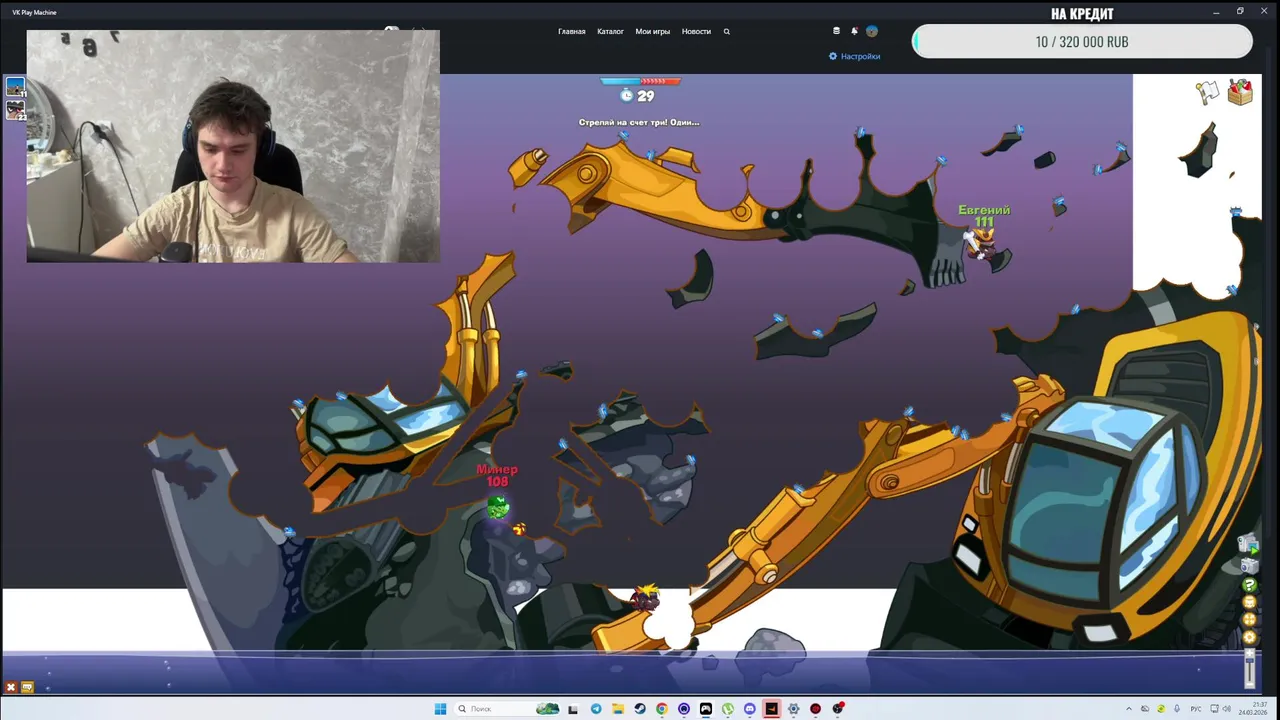Click the Минер 108 green character
1280x720 pixels.
(x=498, y=508)
